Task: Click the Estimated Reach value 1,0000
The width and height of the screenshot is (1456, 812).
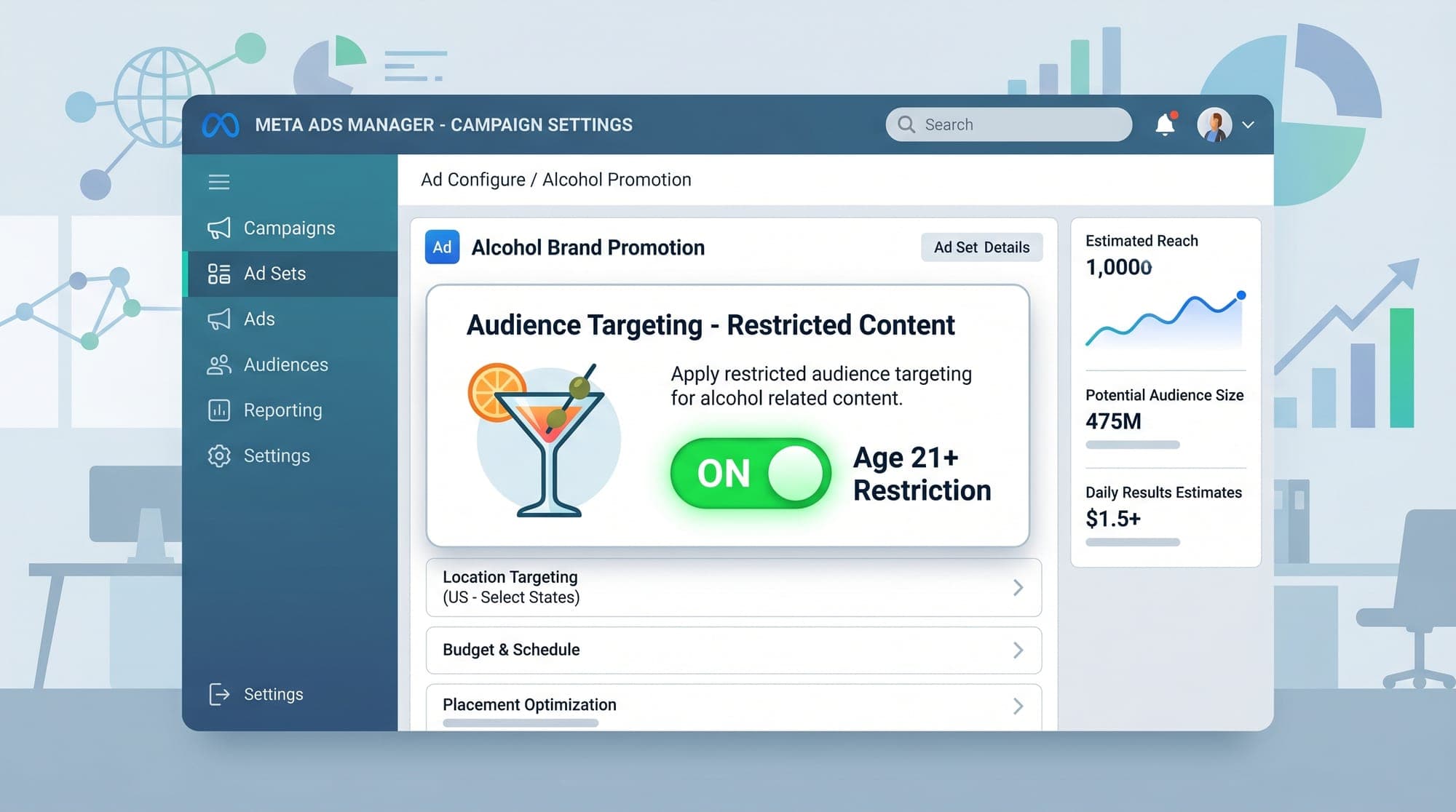Action: 1119,268
